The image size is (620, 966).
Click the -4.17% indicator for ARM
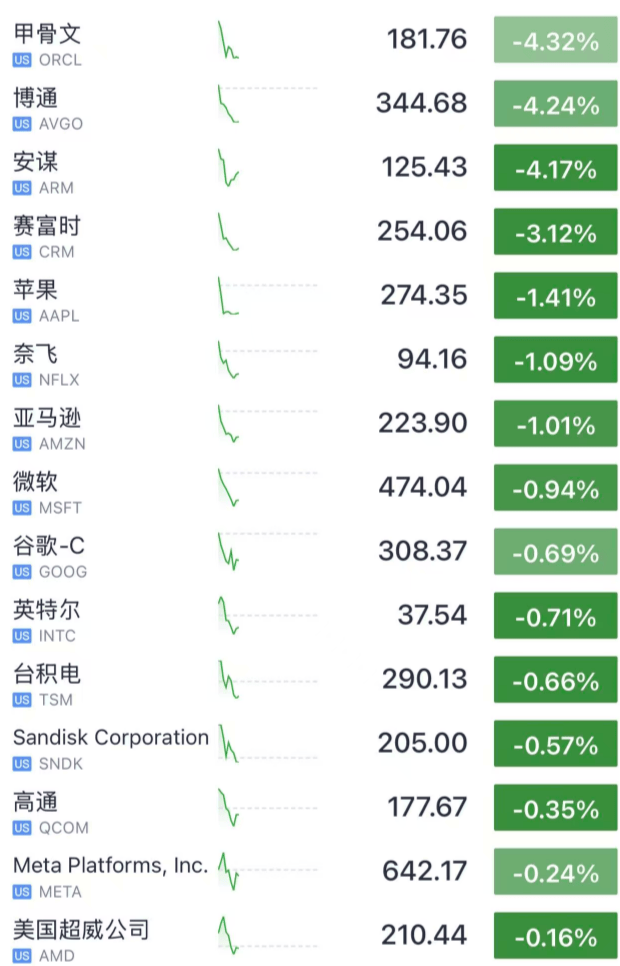click(556, 167)
